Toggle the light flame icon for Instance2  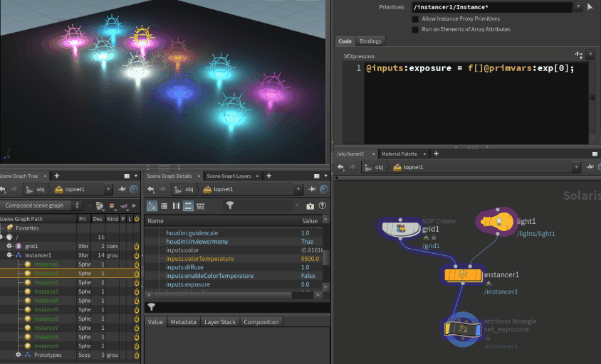[136, 282]
